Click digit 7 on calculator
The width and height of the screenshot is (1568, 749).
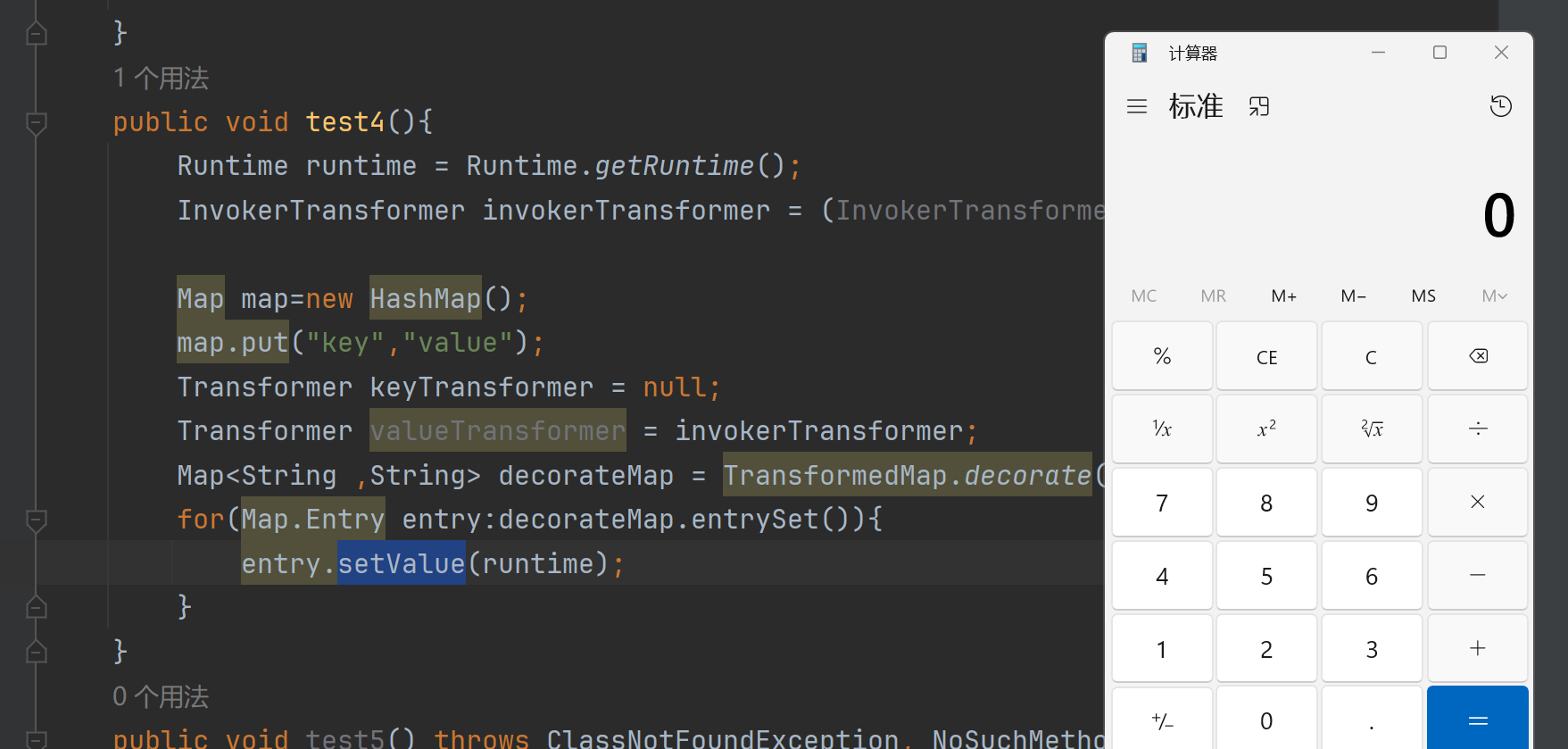click(1162, 503)
